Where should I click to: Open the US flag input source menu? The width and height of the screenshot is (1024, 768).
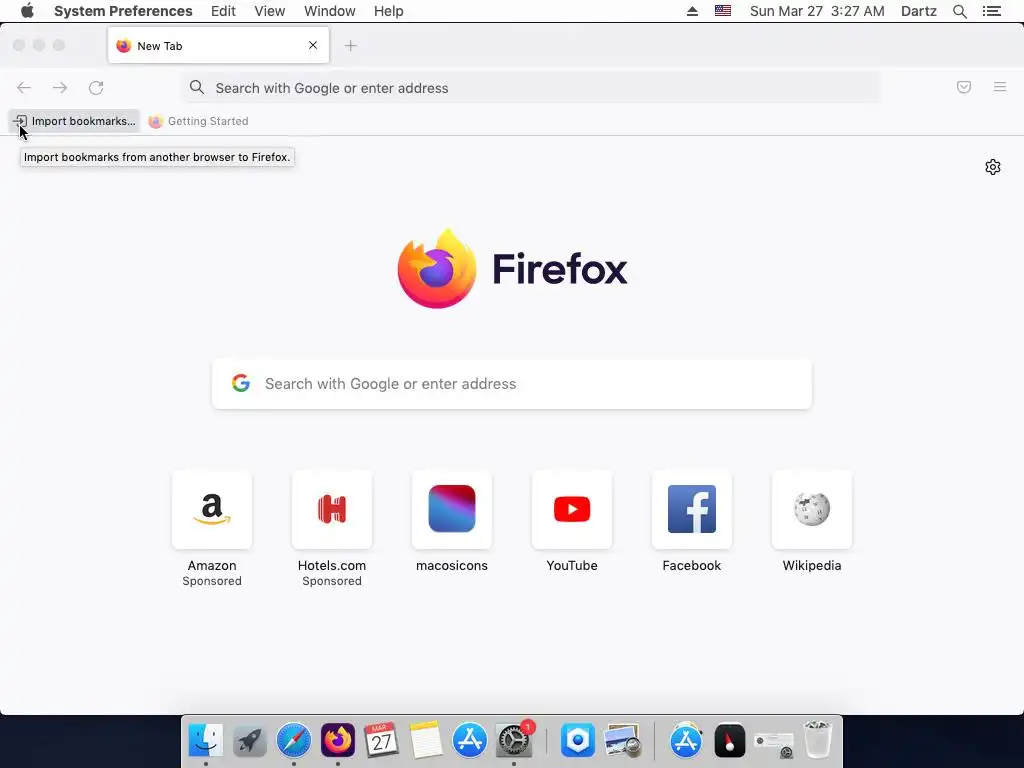723,11
